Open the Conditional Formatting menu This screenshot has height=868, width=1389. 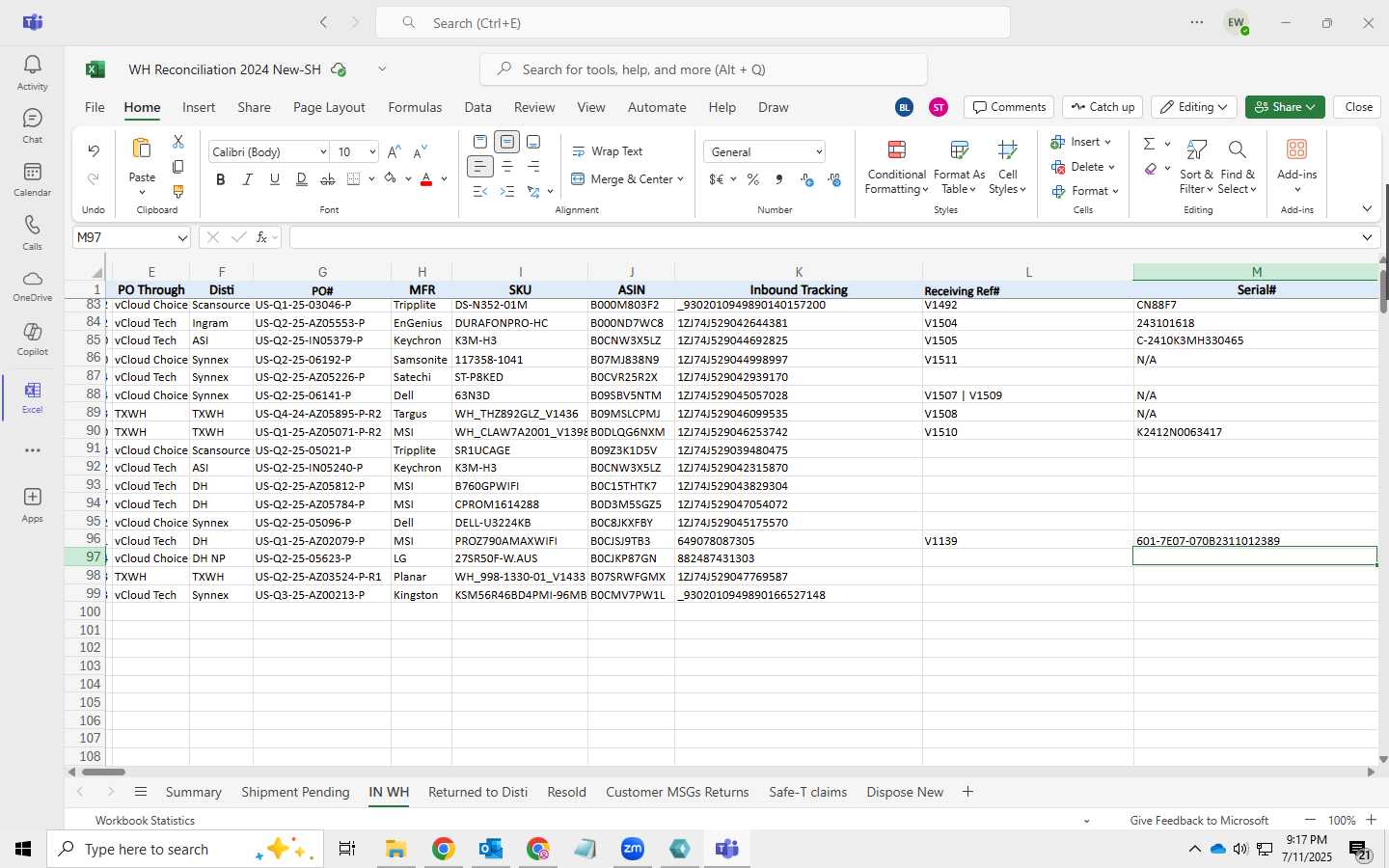pyautogui.click(x=896, y=168)
